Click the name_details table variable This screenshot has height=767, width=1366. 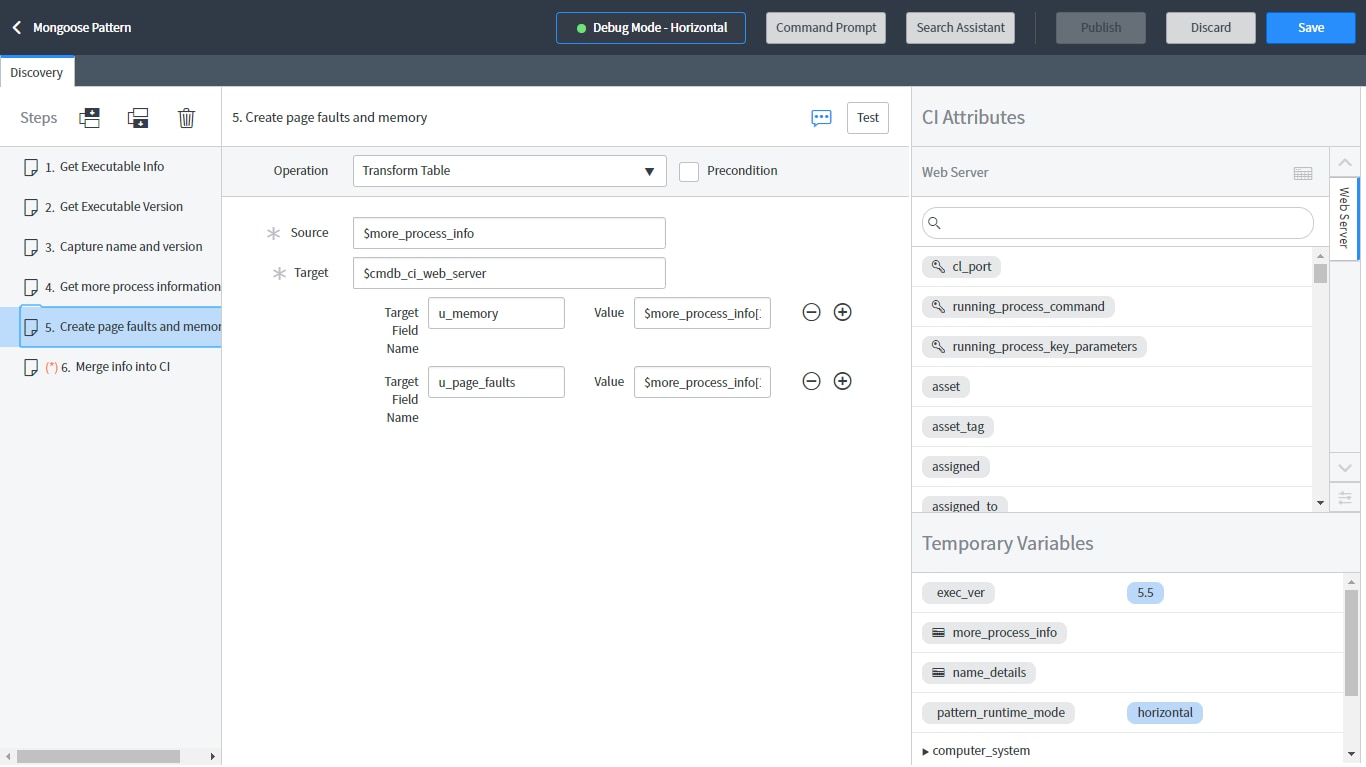coord(979,673)
